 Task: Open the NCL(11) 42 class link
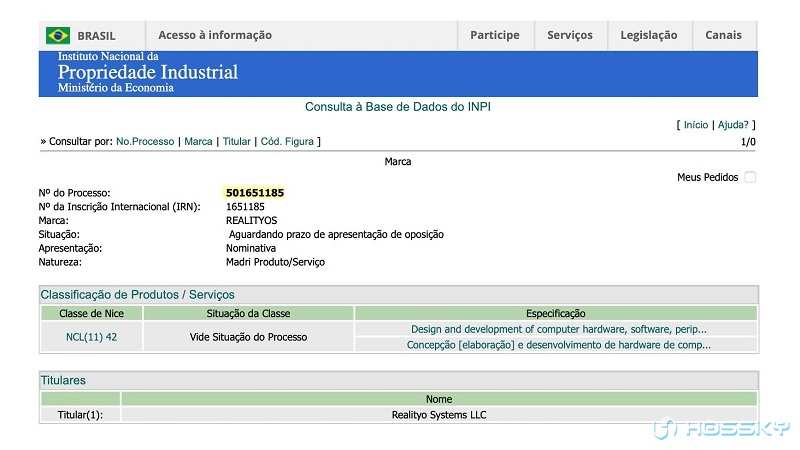[91, 337]
